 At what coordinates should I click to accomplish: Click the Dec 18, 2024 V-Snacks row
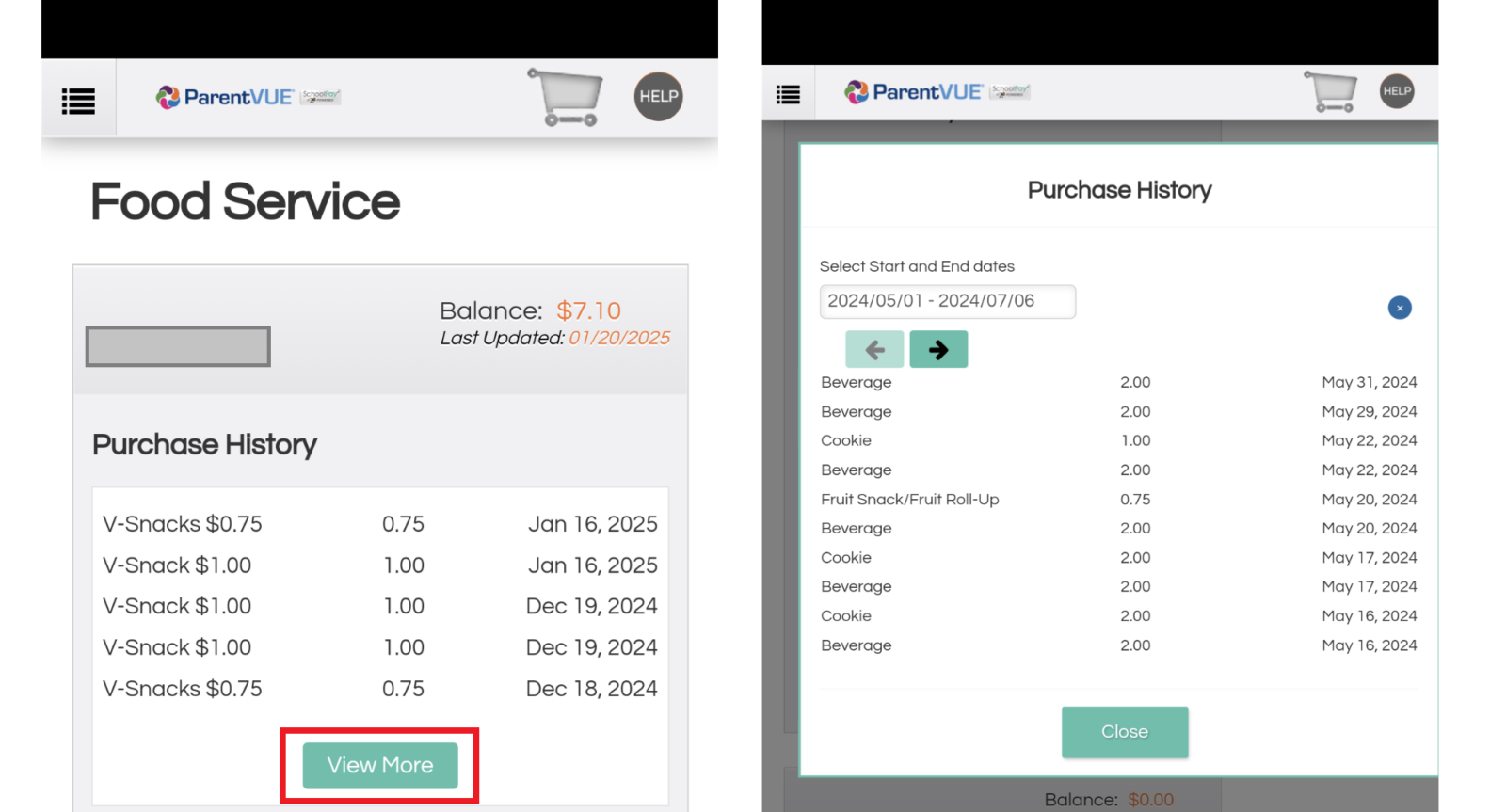[379, 689]
